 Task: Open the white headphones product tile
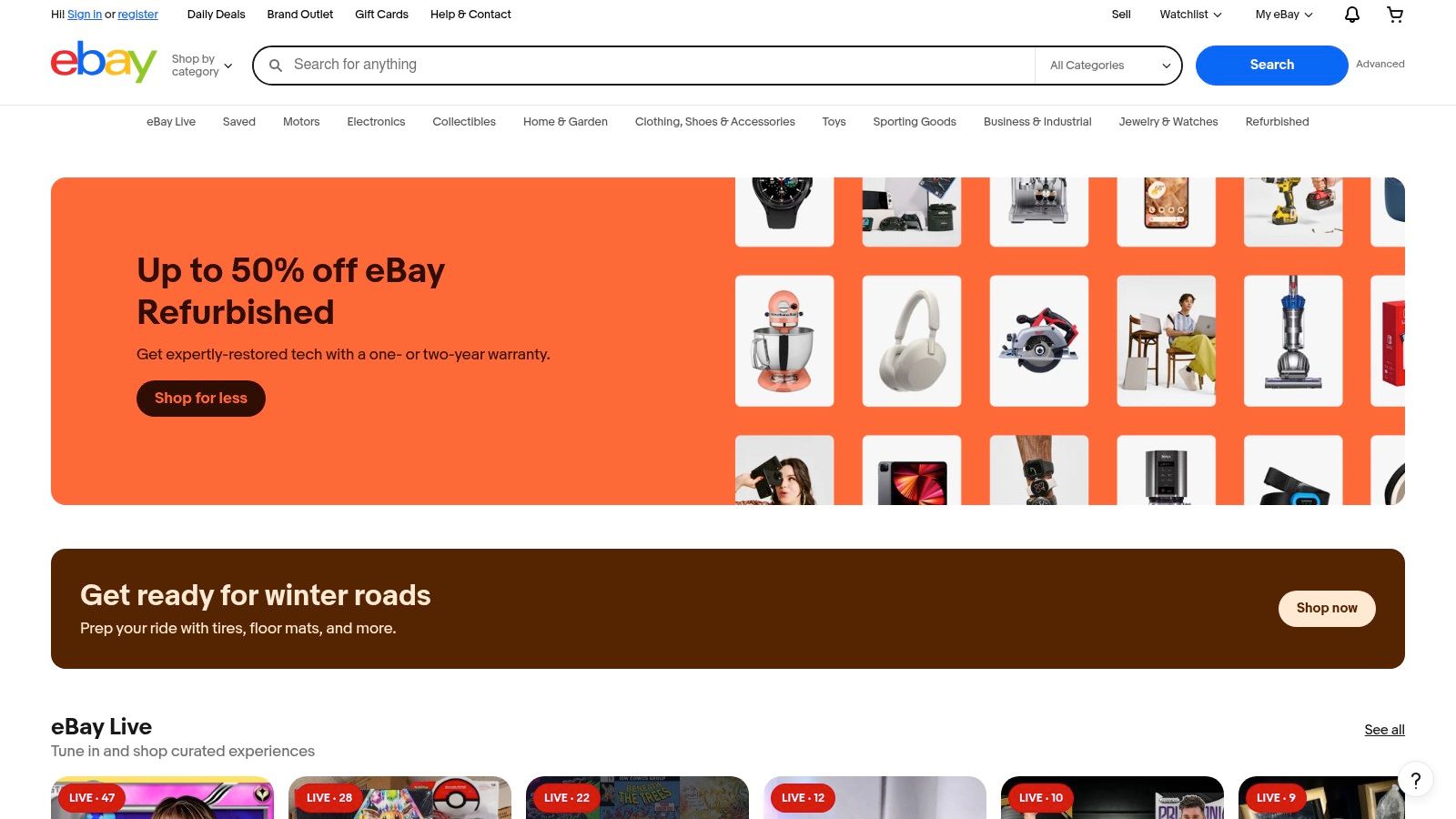coord(912,341)
